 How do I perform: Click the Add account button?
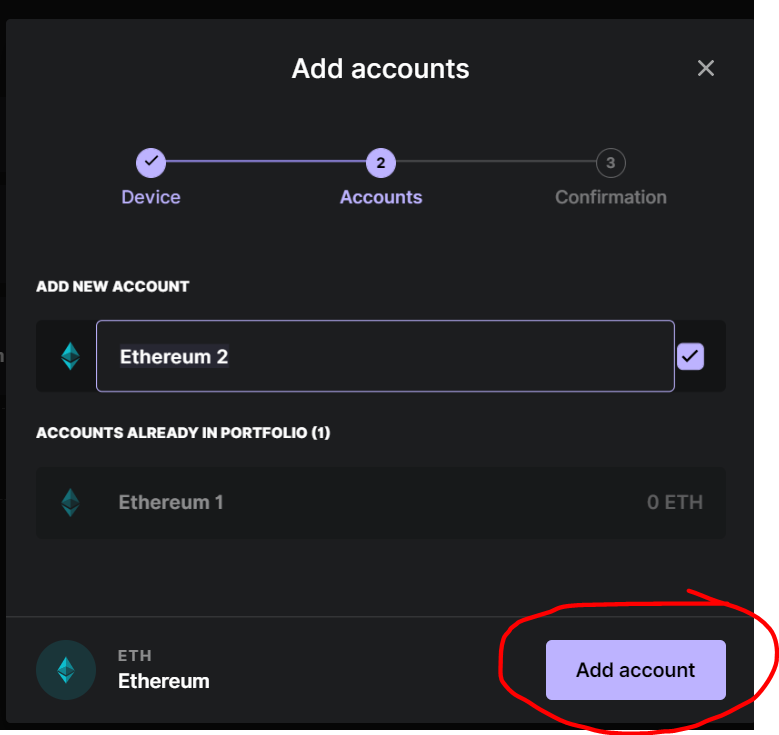pos(635,669)
